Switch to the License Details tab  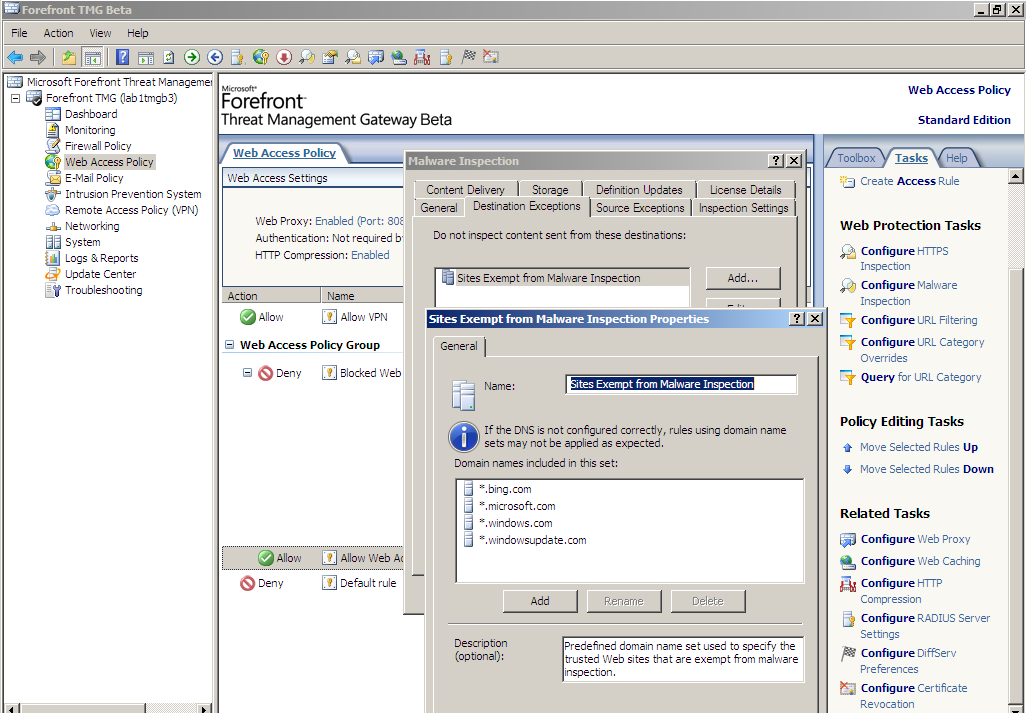point(745,190)
